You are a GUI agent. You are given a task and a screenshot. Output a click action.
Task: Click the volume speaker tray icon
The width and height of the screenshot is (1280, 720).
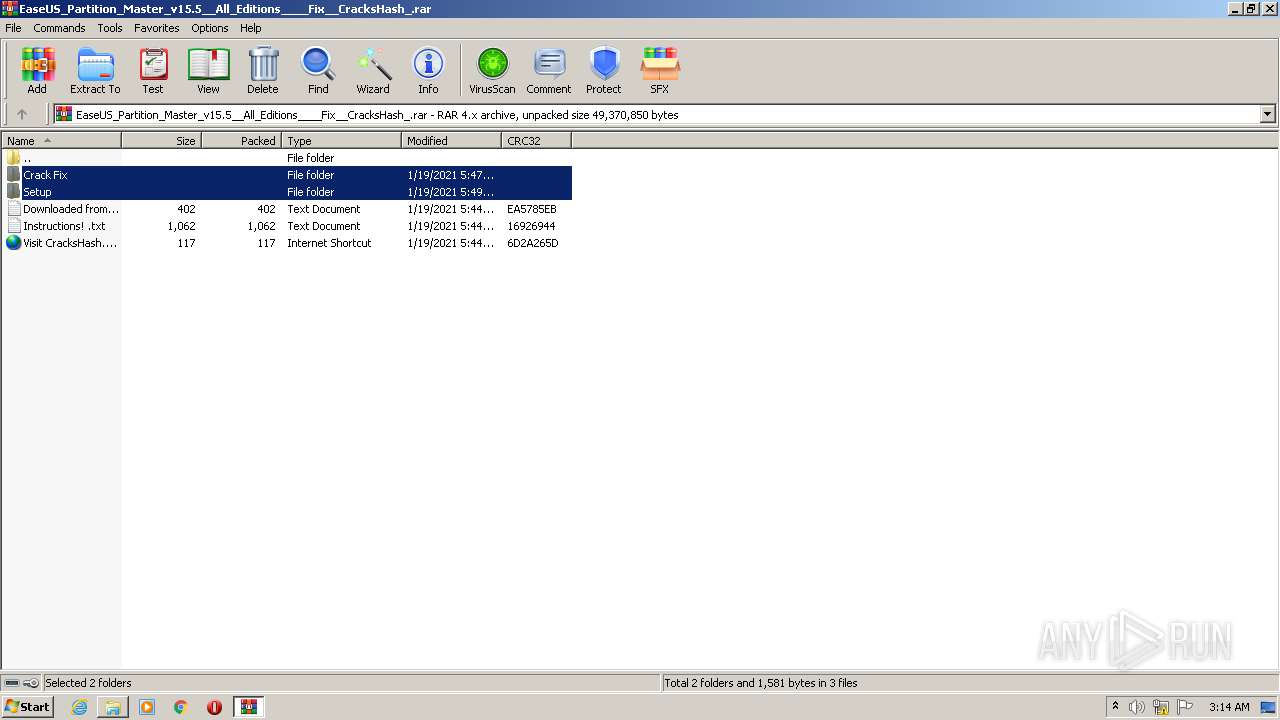[x=1137, y=707]
